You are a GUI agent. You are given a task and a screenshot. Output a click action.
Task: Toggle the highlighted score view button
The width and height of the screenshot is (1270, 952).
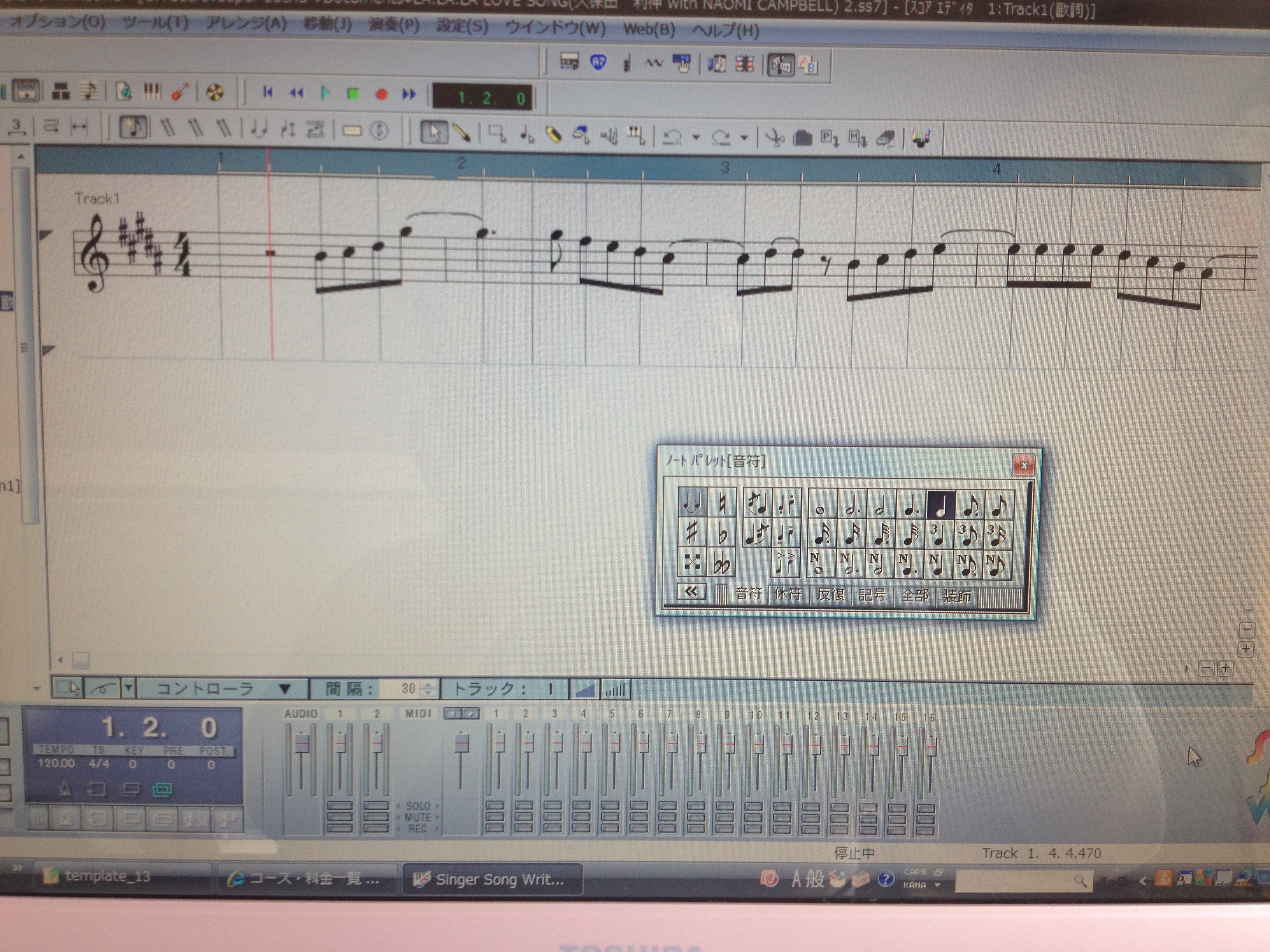781,65
